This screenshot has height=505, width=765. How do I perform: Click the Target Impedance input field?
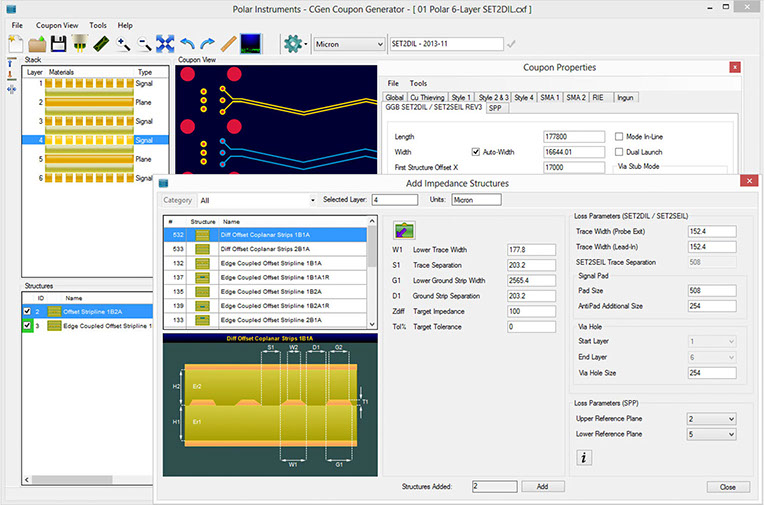pos(531,312)
